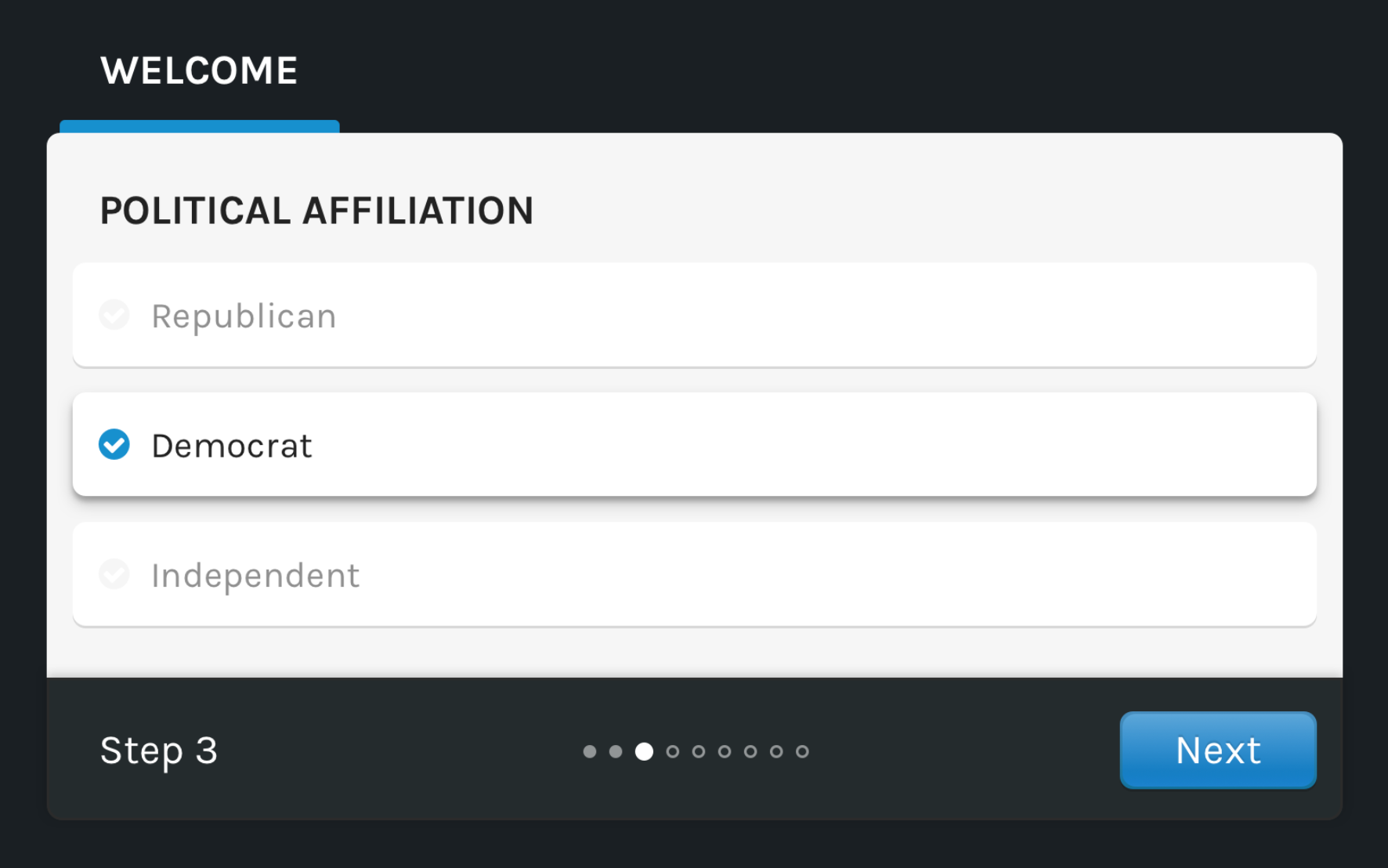Toggle the Democrat blue checkmark icon
This screenshot has height=868, width=1388.
[114, 444]
